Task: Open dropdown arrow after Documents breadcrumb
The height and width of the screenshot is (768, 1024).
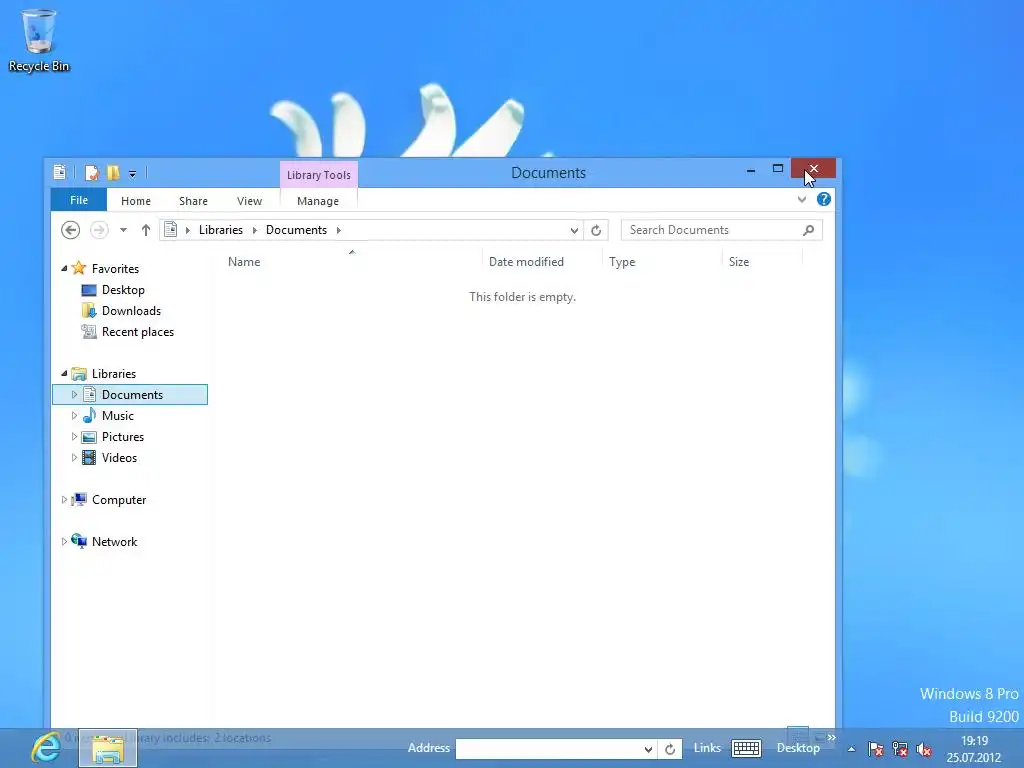Action: 339,230
